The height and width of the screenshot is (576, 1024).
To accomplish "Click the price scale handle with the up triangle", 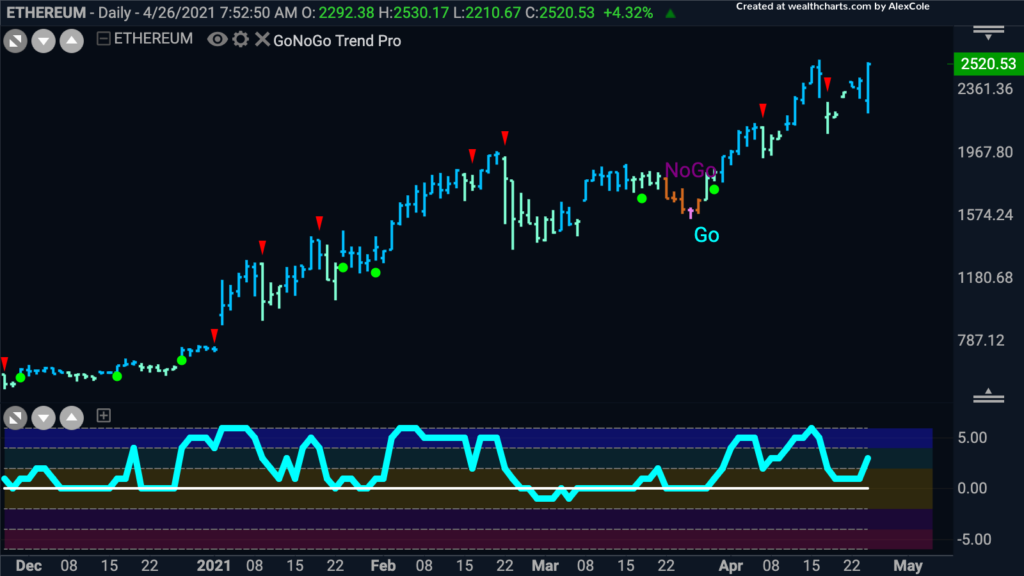I will pyautogui.click(x=988, y=395).
